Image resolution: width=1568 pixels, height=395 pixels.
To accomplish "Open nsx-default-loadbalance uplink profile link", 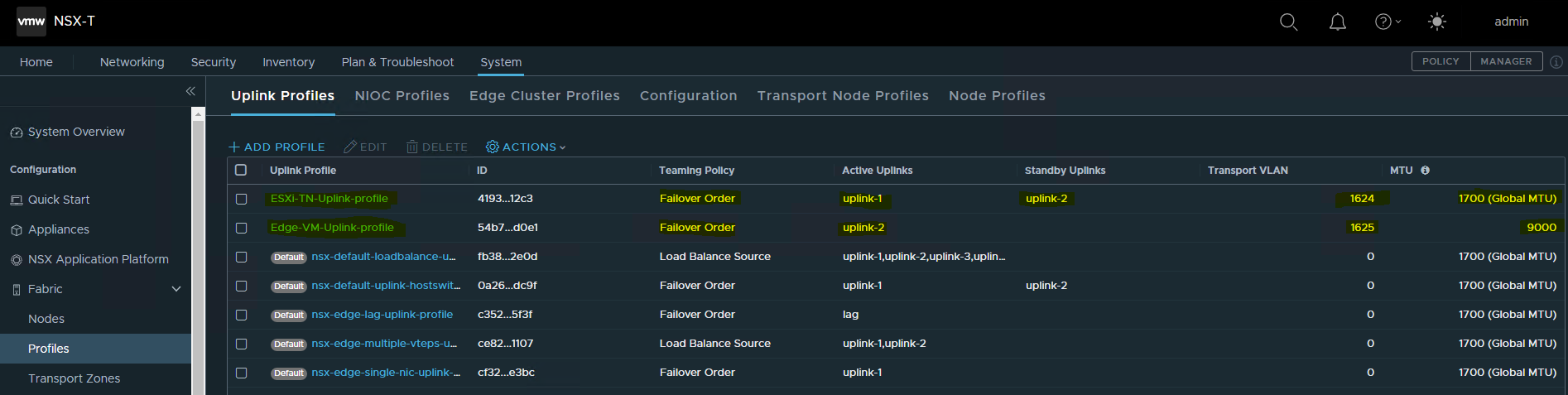I will tap(384, 257).
